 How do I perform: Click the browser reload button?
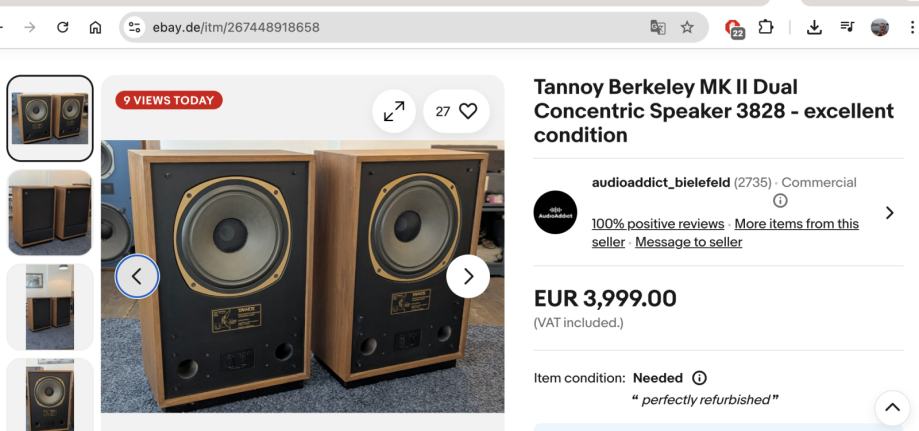pos(63,28)
